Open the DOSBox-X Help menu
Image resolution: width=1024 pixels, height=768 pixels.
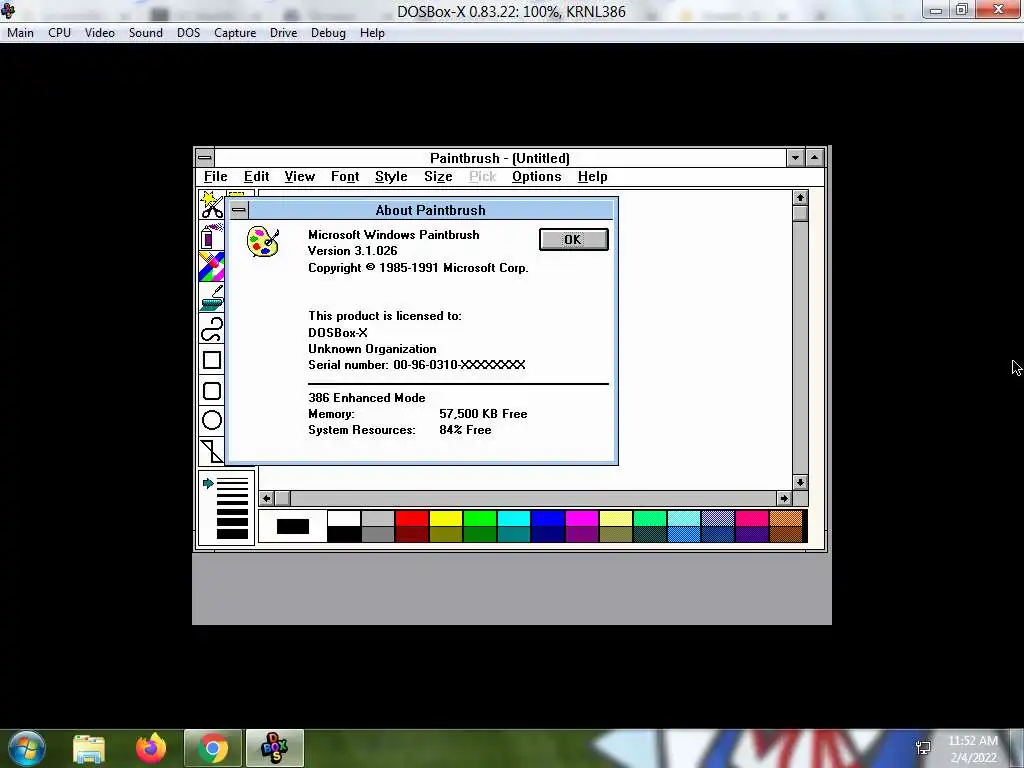(372, 33)
